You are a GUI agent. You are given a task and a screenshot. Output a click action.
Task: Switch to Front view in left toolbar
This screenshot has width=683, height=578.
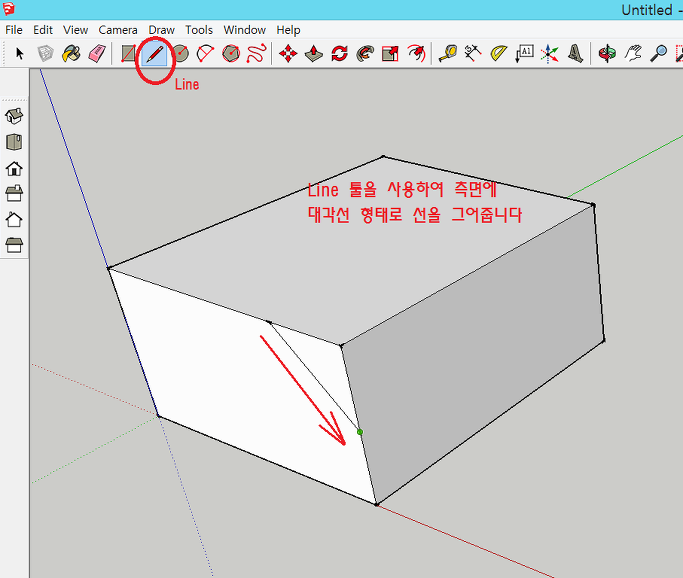(x=14, y=168)
